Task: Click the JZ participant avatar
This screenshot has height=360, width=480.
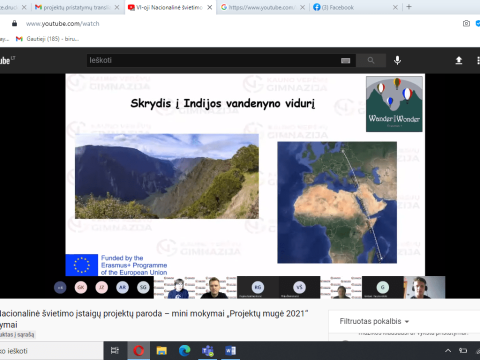Action: coord(102,287)
